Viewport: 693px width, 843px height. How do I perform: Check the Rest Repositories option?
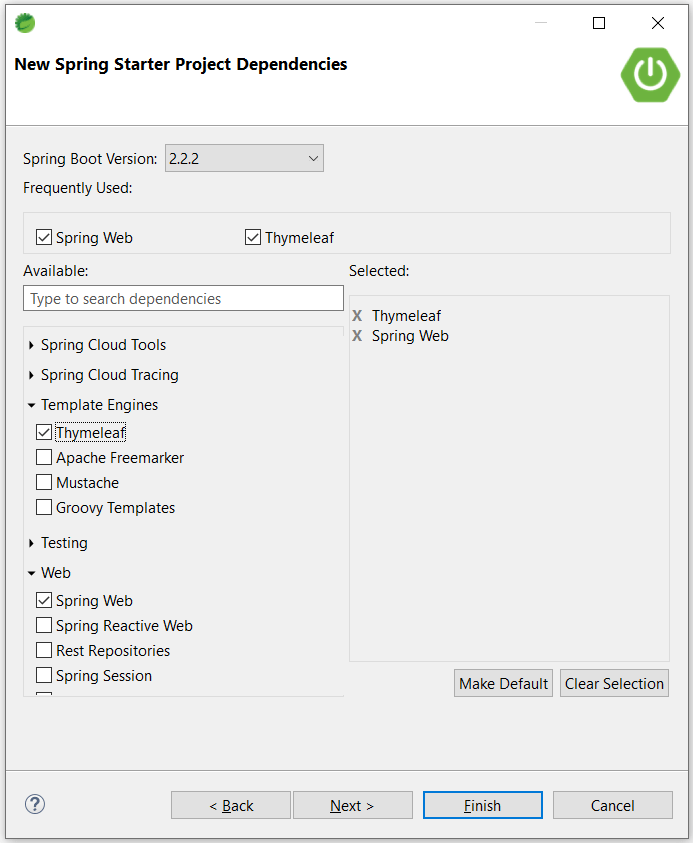point(43,650)
